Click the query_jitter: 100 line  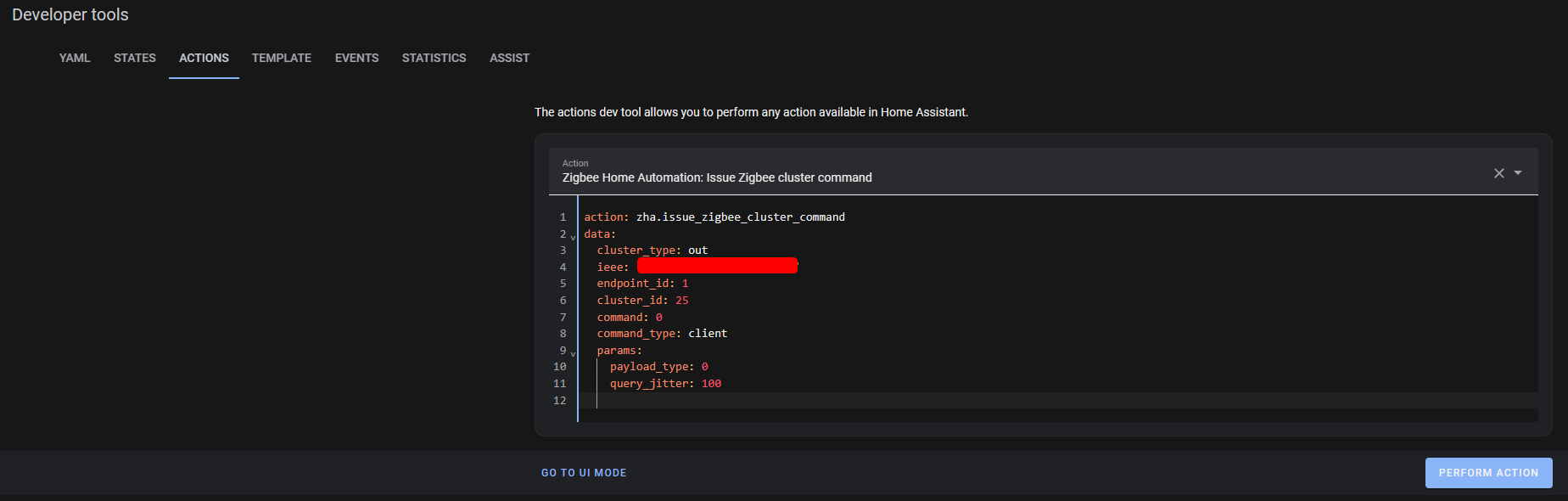point(665,384)
